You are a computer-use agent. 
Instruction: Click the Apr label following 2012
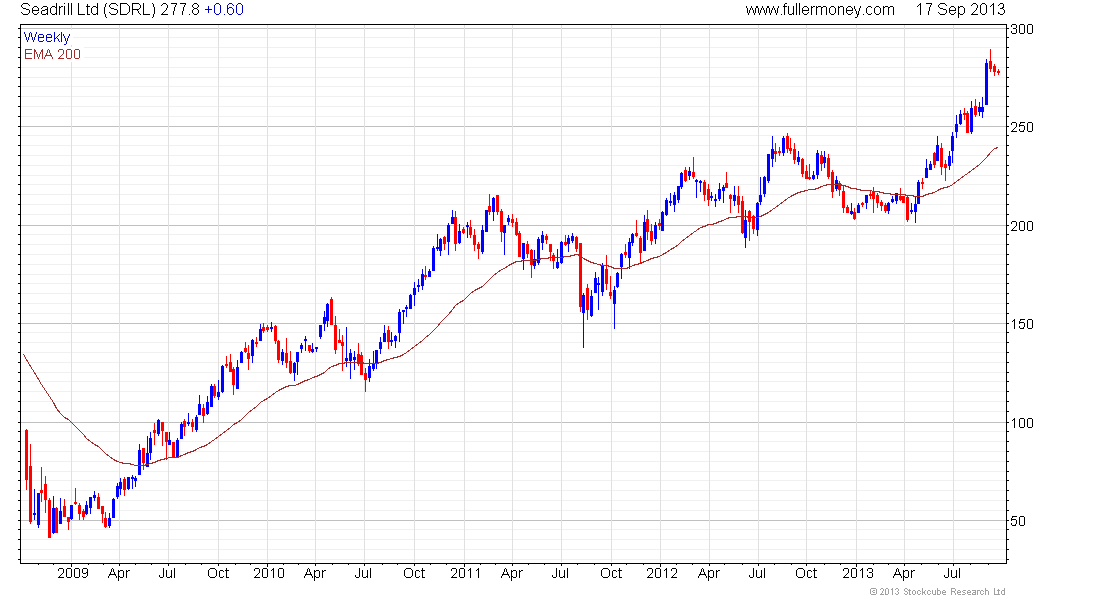point(709,574)
